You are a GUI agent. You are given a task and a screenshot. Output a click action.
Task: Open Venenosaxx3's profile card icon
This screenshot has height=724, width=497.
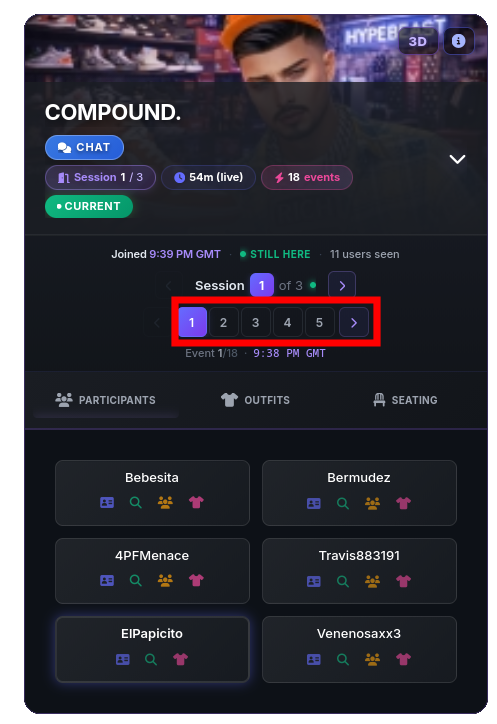[x=314, y=659]
